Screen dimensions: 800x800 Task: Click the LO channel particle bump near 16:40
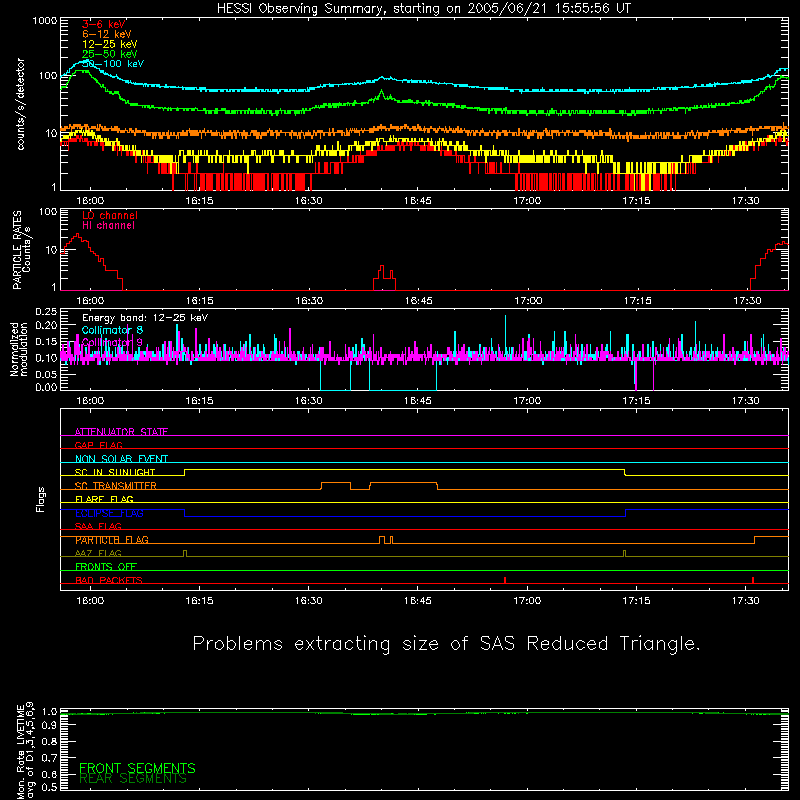click(385, 278)
